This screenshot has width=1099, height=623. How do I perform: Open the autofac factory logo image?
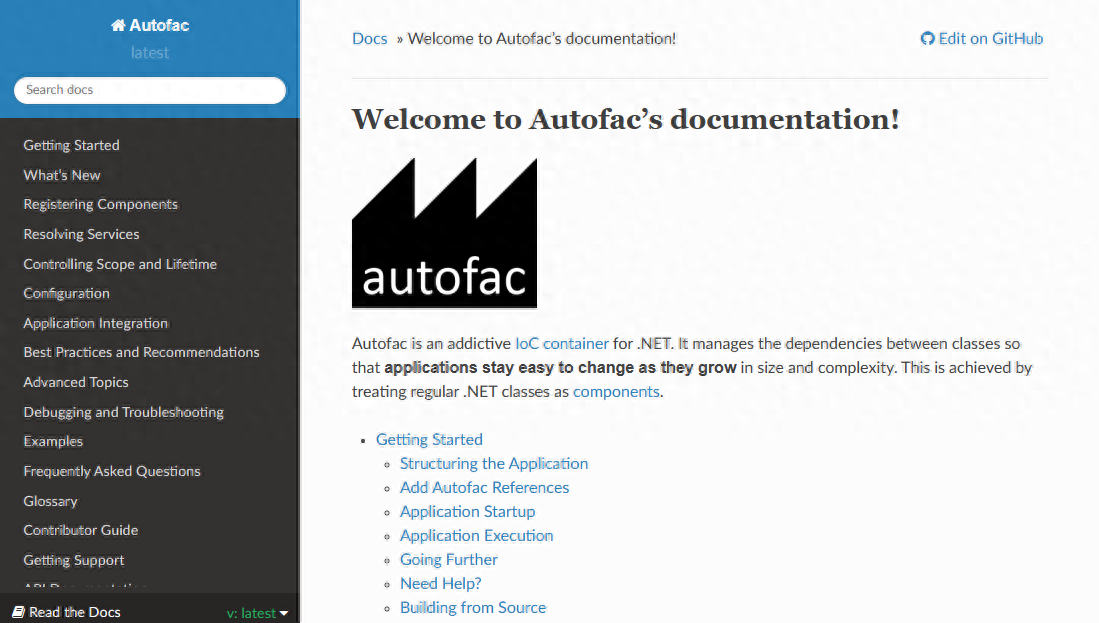pos(444,233)
